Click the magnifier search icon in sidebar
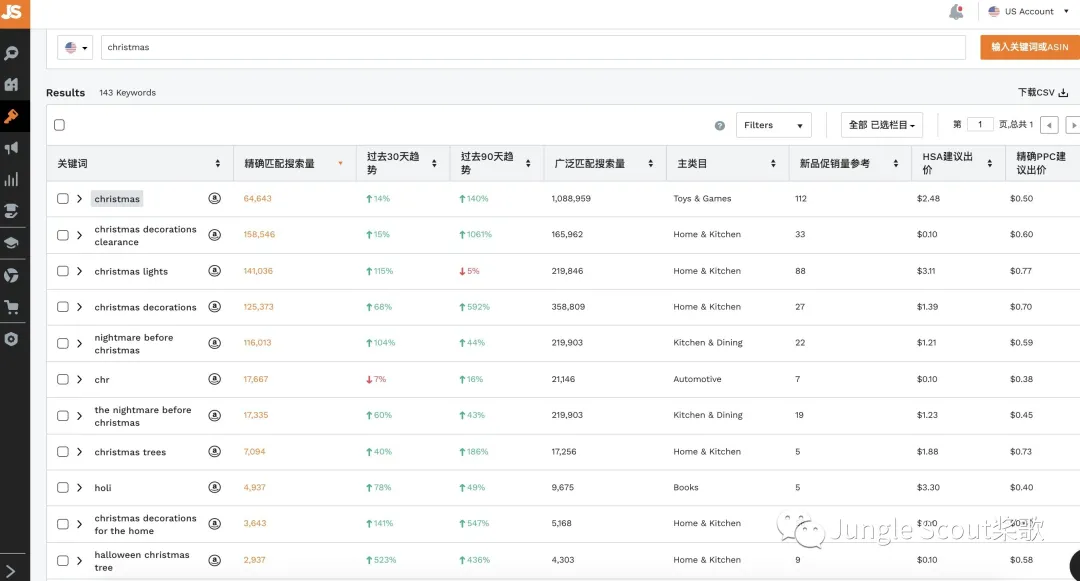The width and height of the screenshot is (1080, 581). tap(11, 53)
